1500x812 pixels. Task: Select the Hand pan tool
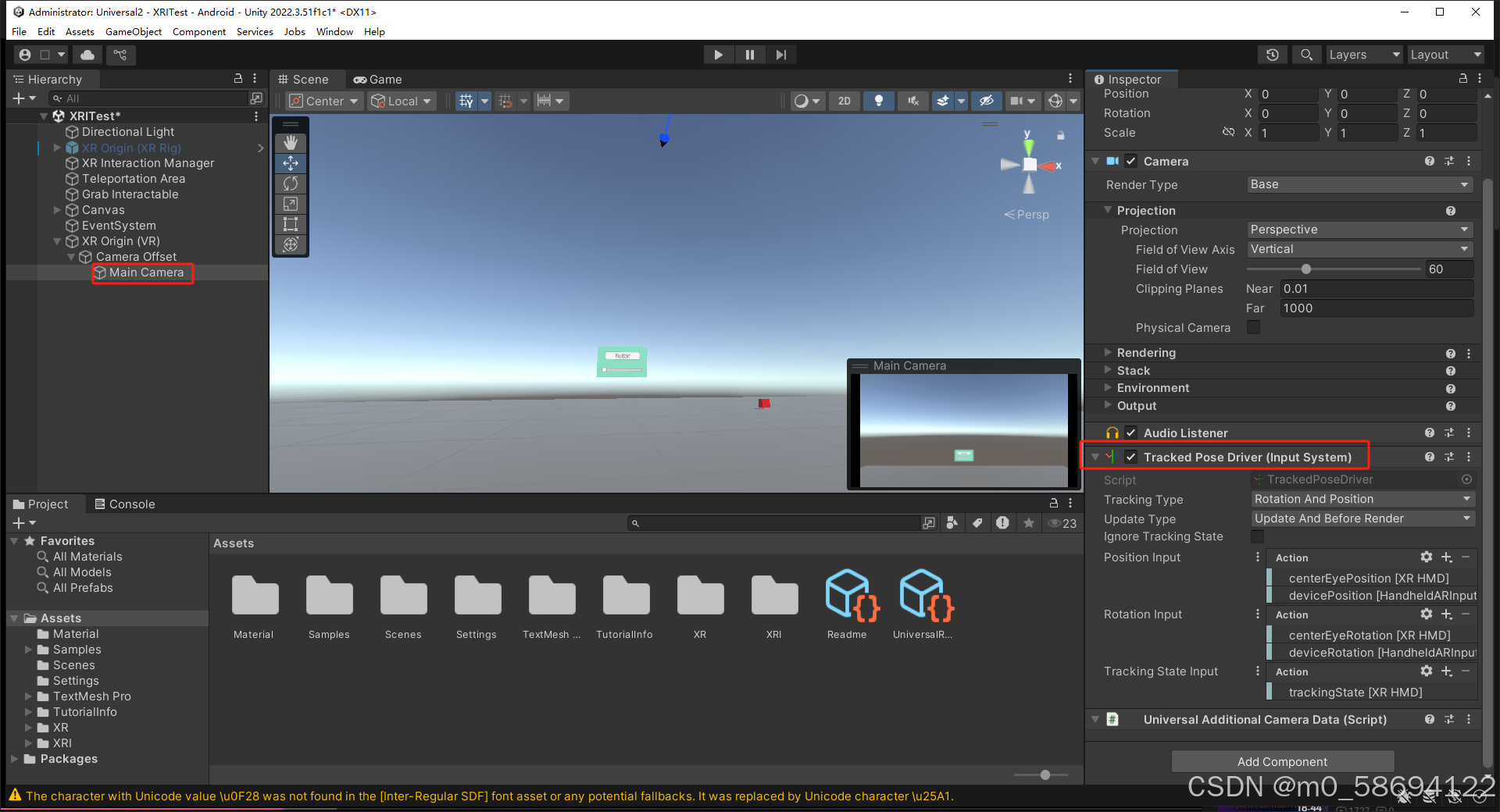[290, 143]
